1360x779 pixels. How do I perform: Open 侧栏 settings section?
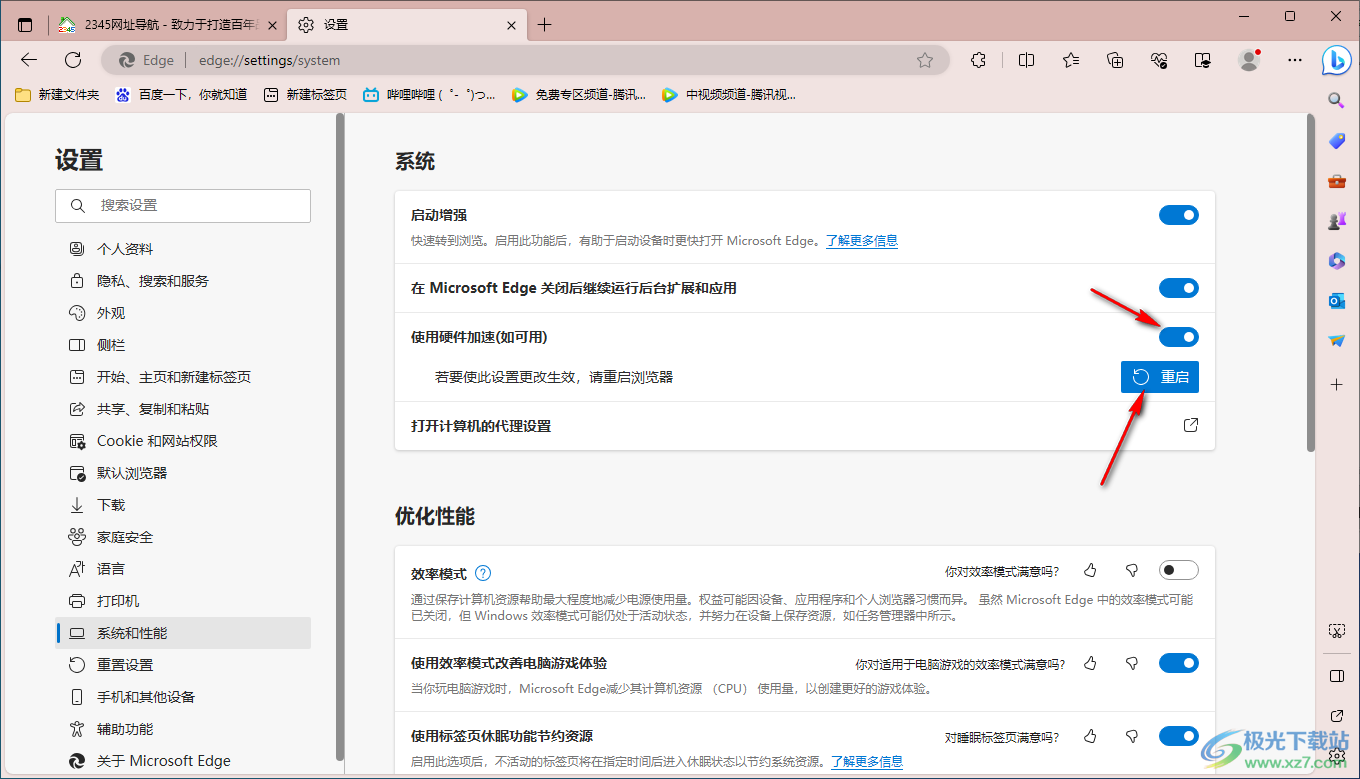click(x=183, y=345)
